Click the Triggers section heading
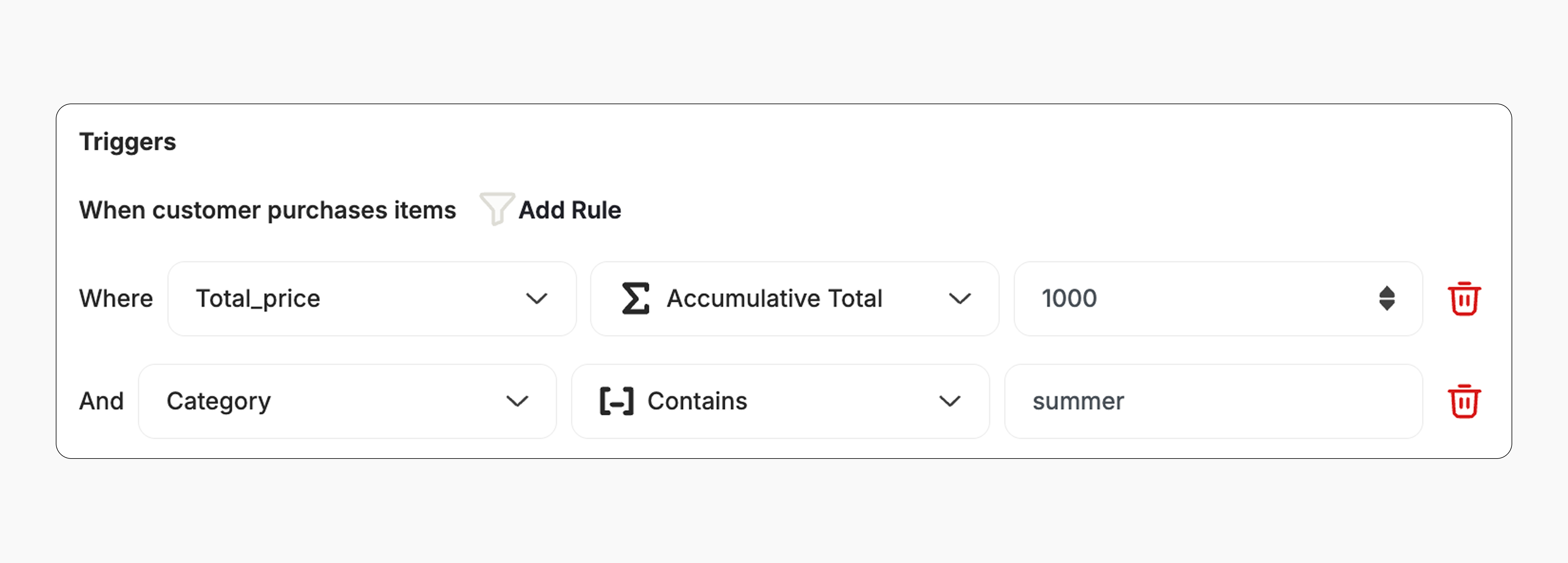 (x=127, y=142)
